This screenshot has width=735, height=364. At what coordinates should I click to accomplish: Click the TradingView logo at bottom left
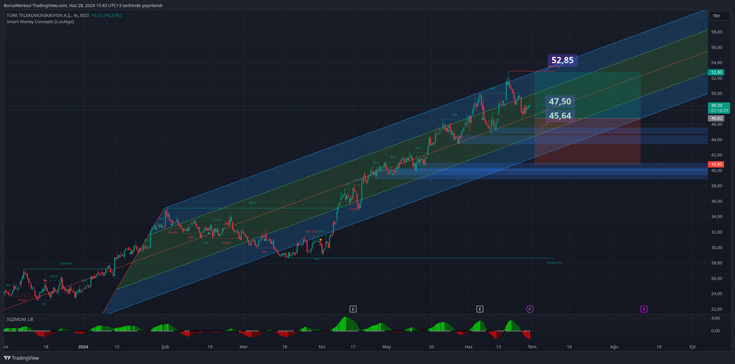coord(20,358)
